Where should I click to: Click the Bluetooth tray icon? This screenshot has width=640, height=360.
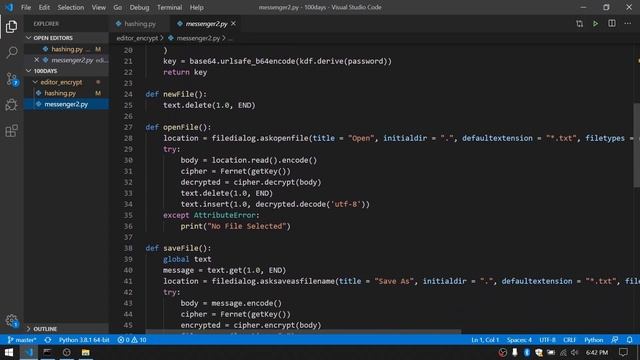point(527,352)
